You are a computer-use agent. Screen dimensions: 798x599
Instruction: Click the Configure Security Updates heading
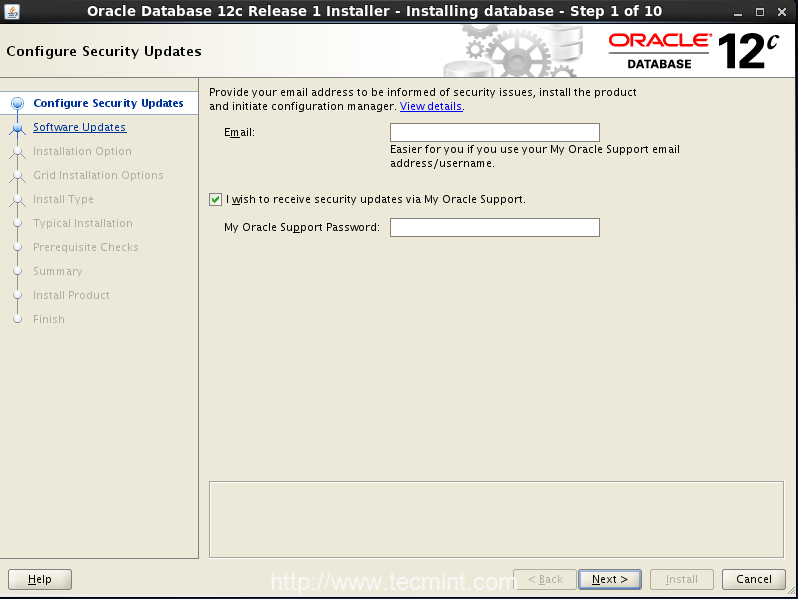[104, 51]
